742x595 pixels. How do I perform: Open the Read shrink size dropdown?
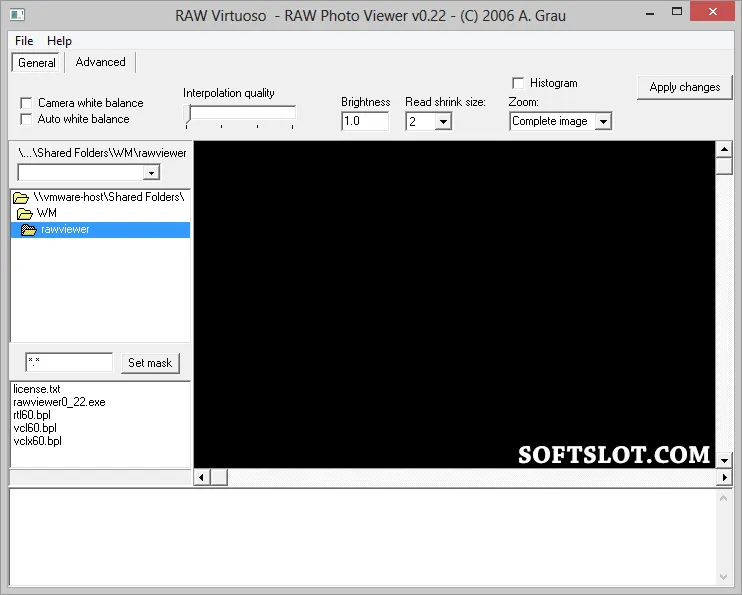443,122
